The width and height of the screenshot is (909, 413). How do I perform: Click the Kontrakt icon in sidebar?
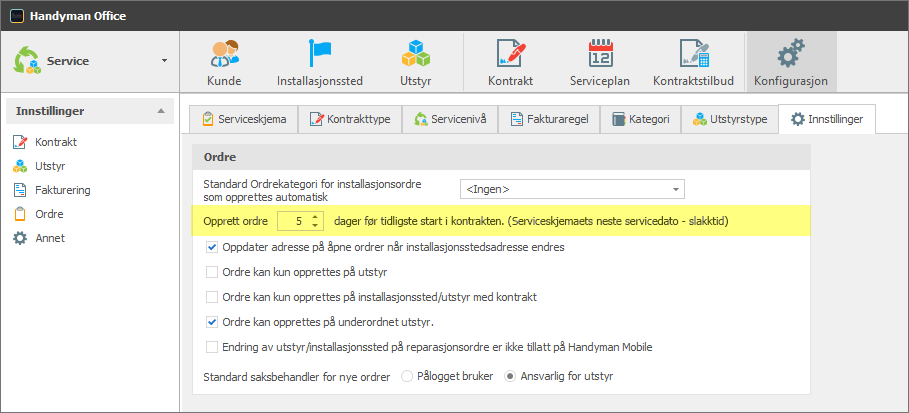tap(20, 142)
